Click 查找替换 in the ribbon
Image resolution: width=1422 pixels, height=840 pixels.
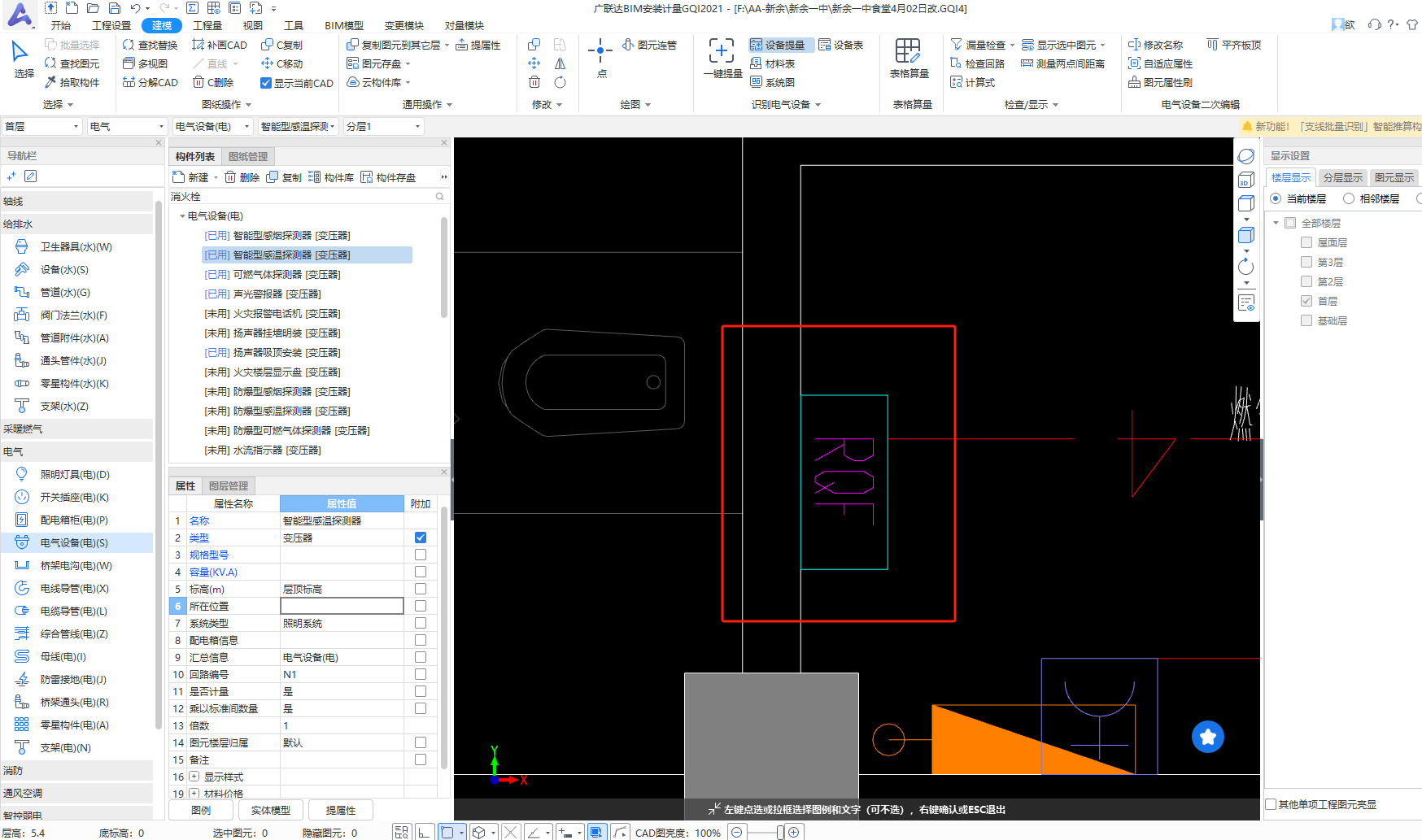(x=150, y=46)
